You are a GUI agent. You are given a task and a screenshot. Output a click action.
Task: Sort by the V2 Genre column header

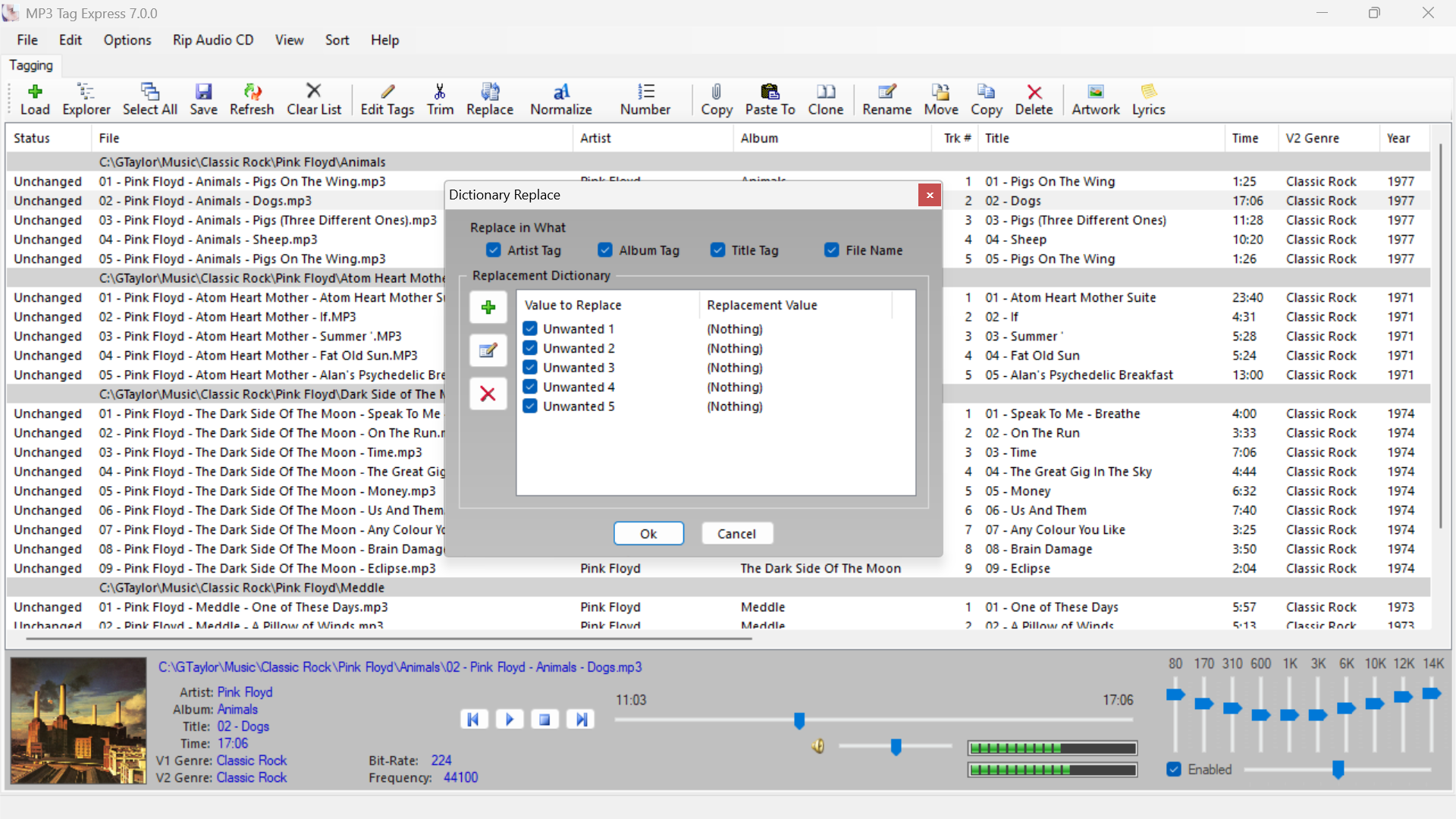(x=1329, y=138)
